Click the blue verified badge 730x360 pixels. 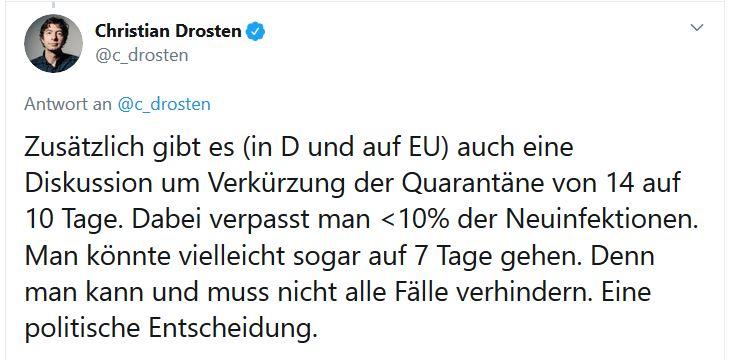pos(256,31)
